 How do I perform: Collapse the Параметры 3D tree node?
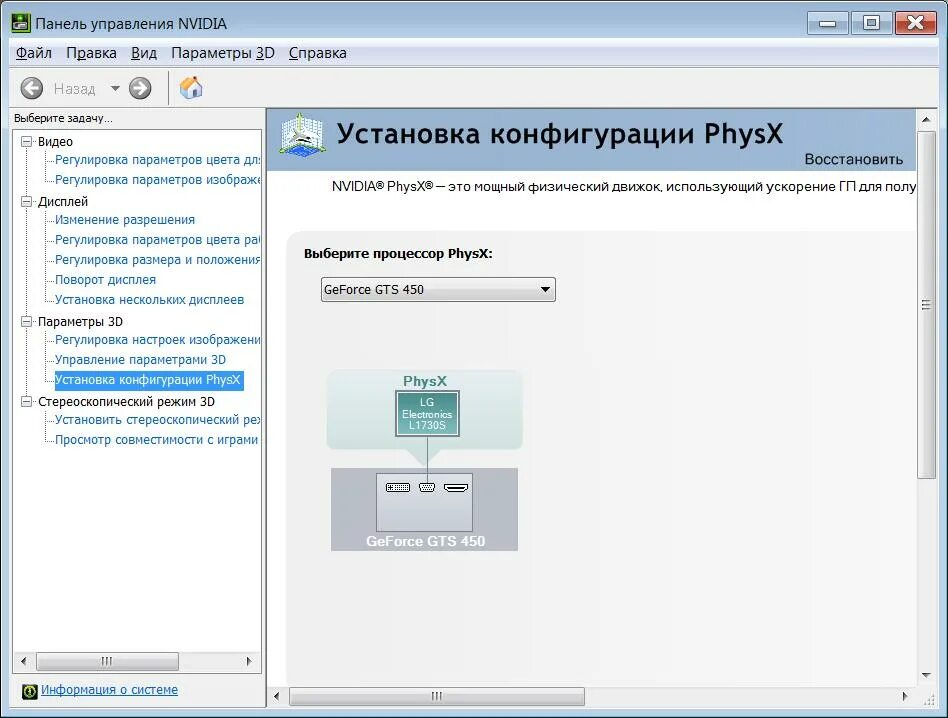(27, 322)
